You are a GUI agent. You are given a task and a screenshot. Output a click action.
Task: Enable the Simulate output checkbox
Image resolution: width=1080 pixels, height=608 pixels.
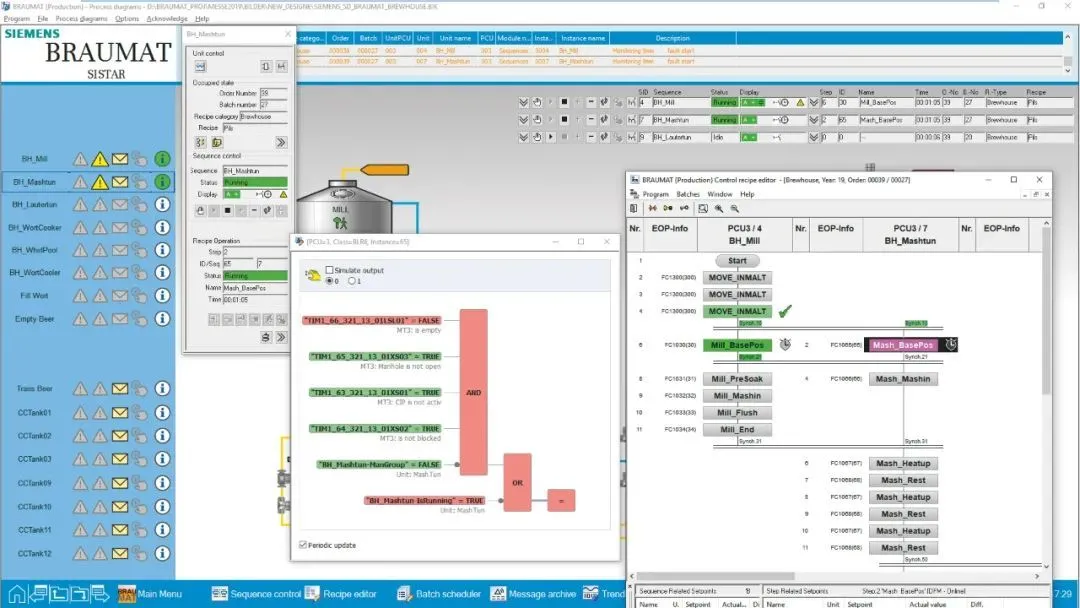[x=330, y=270]
